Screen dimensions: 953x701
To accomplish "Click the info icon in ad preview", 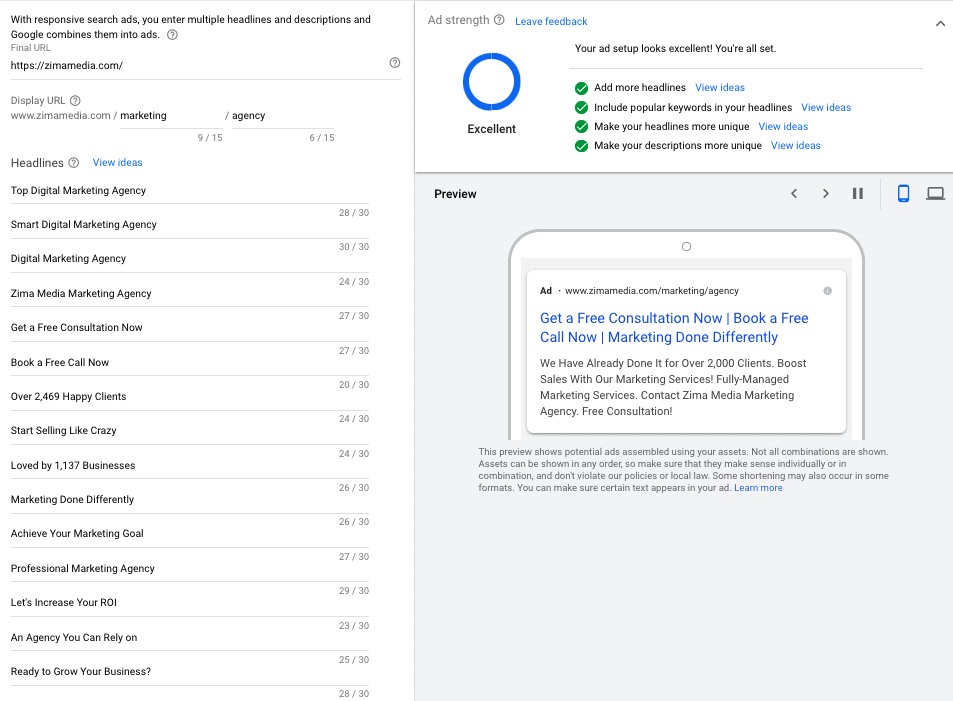I will [827, 291].
